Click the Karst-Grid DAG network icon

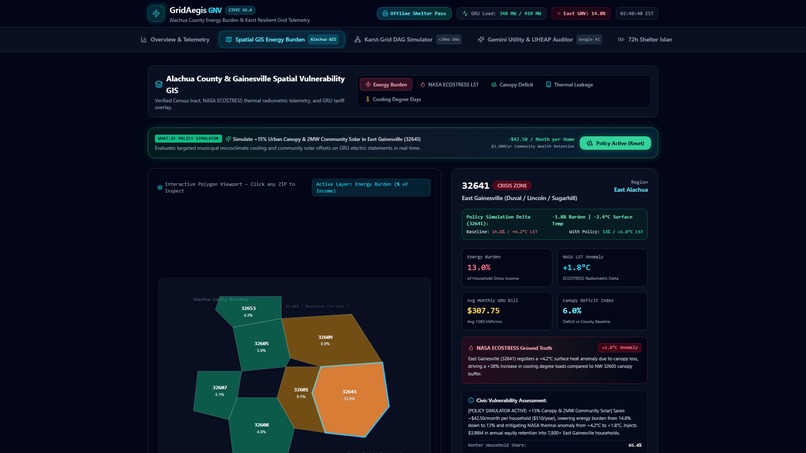coord(357,40)
